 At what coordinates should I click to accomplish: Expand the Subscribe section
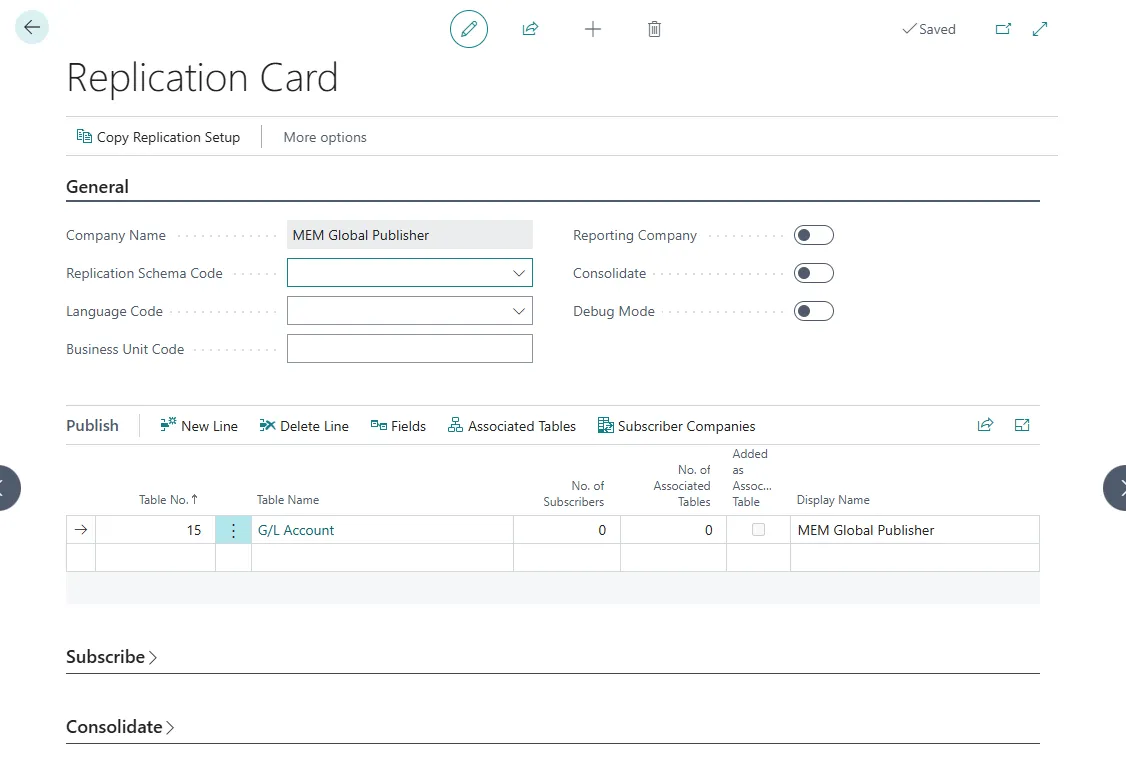[110, 657]
